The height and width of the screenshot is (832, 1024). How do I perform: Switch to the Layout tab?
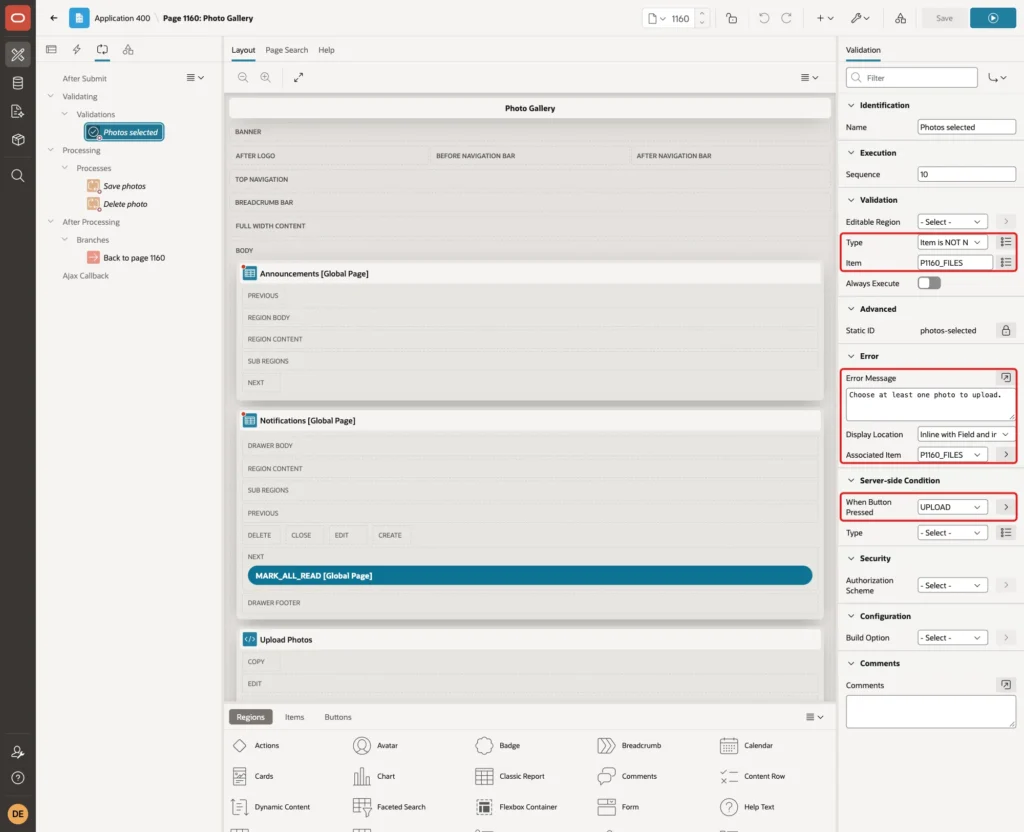pos(243,50)
